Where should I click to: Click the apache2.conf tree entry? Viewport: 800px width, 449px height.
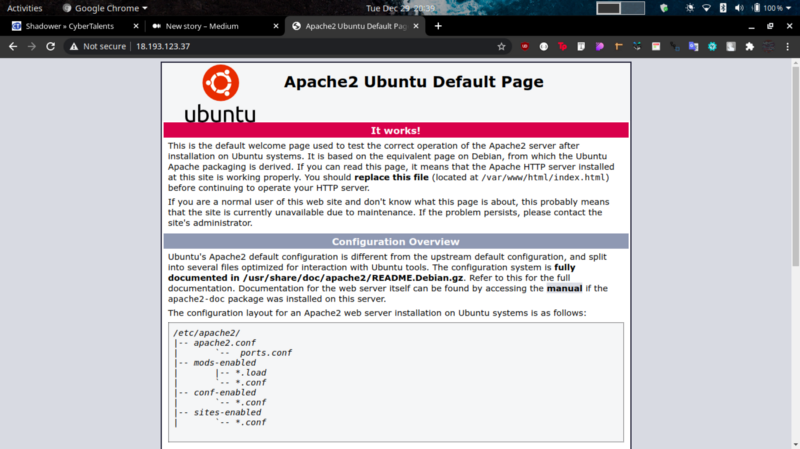click(224, 343)
